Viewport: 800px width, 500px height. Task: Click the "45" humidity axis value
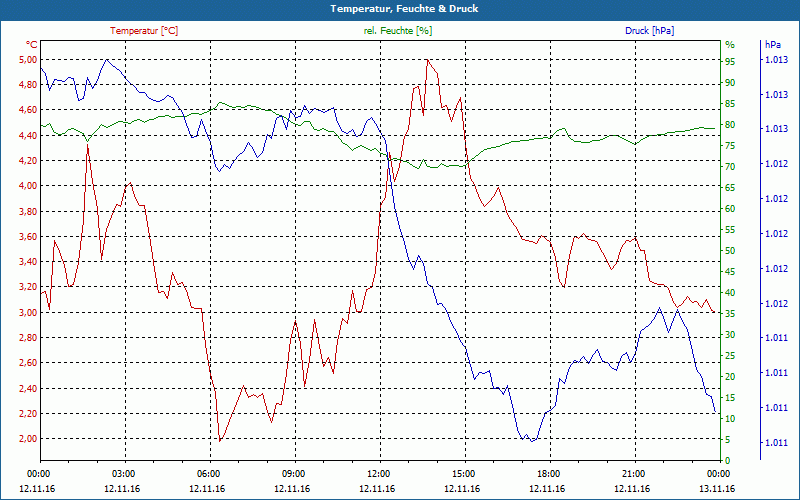pyautogui.click(x=730, y=272)
